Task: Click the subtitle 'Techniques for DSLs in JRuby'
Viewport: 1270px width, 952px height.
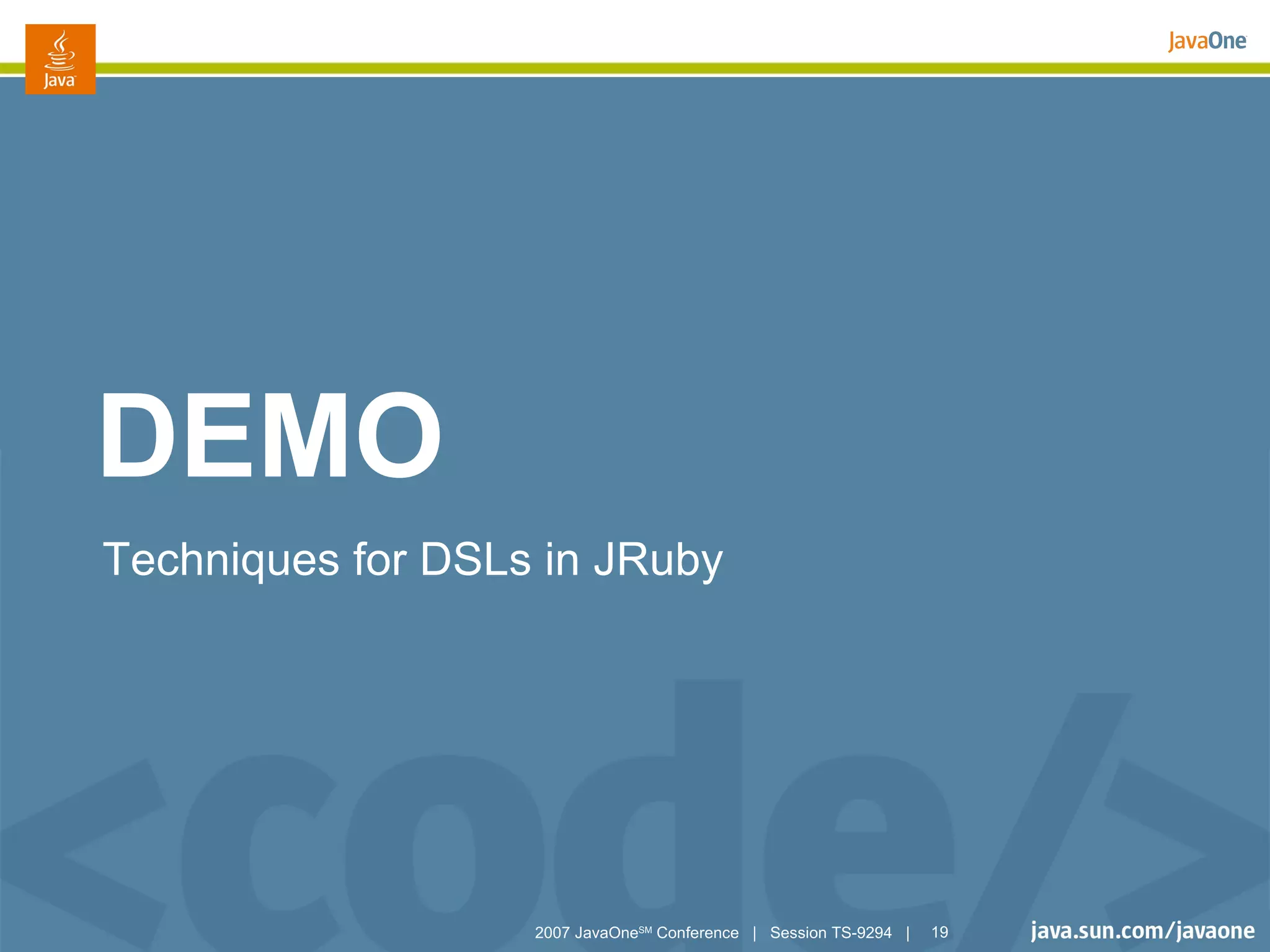Action: tap(412, 560)
